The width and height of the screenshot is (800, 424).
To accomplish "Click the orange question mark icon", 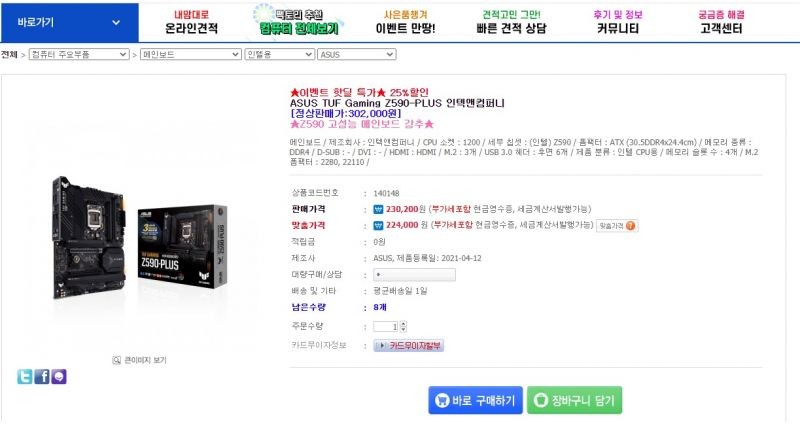I will tap(631, 226).
